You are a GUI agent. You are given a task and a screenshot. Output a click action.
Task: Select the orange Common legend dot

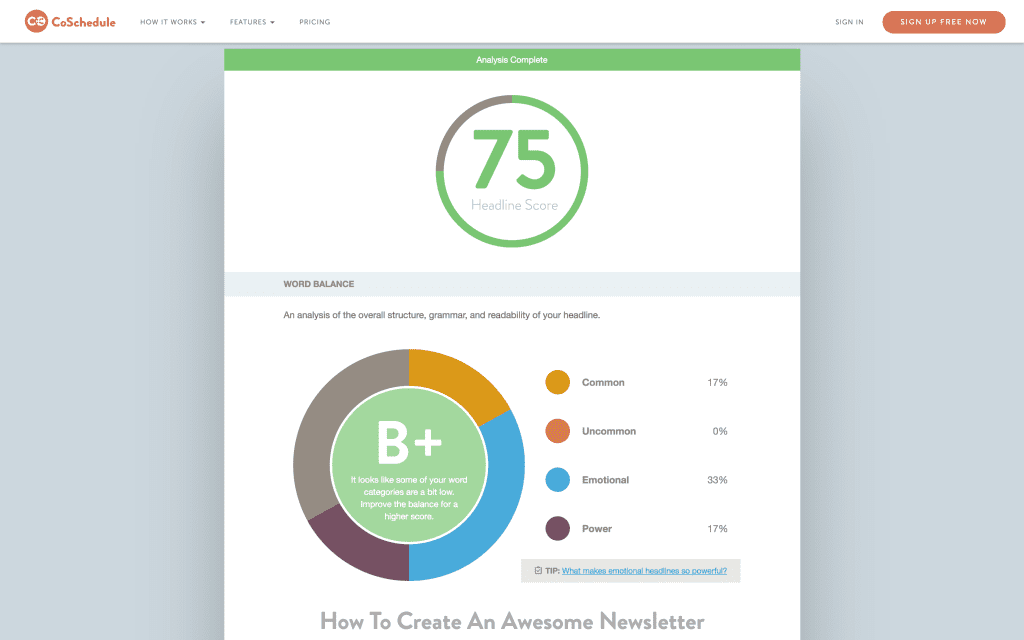pos(560,382)
